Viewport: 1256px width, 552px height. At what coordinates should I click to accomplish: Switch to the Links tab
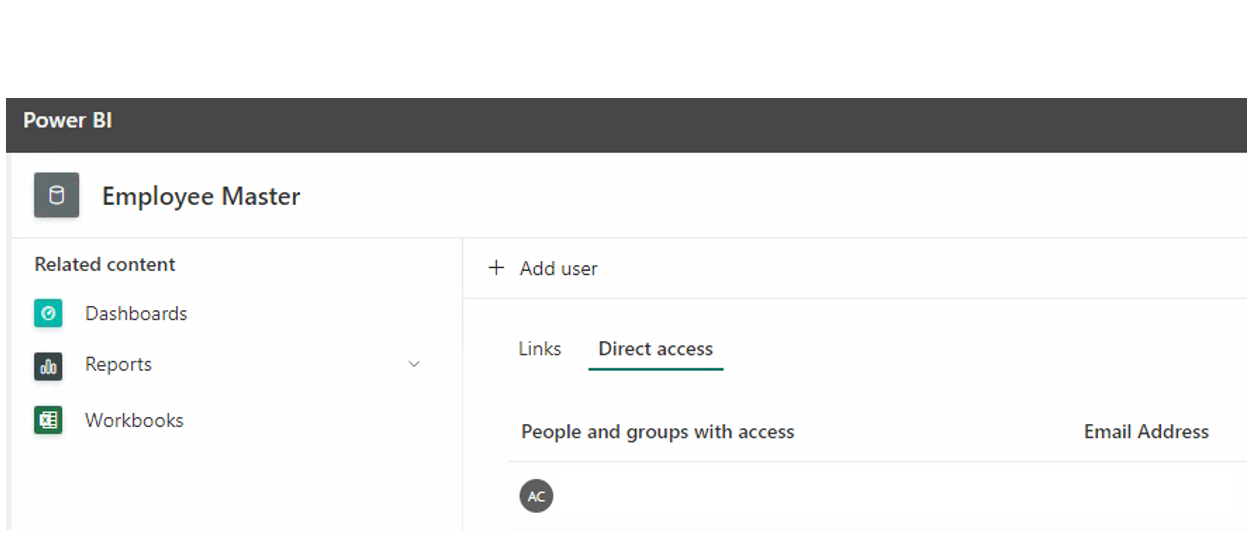coord(540,349)
